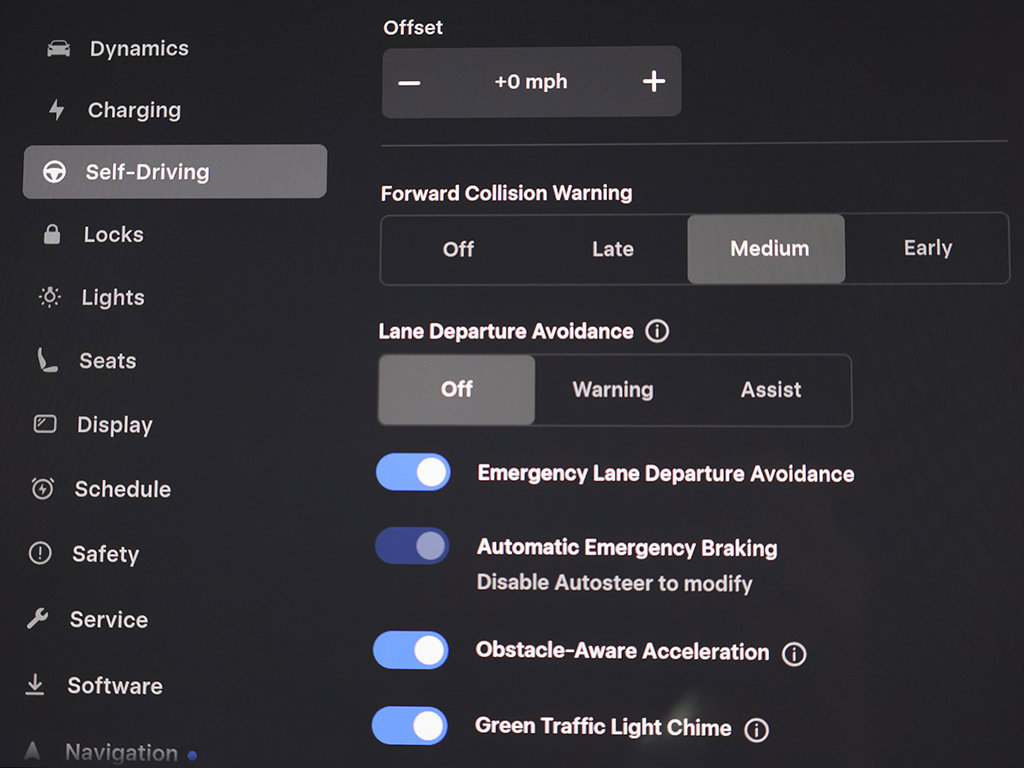The image size is (1024, 768).
Task: Click 'Disable Autosteer to modify' text
Action: [x=615, y=583]
